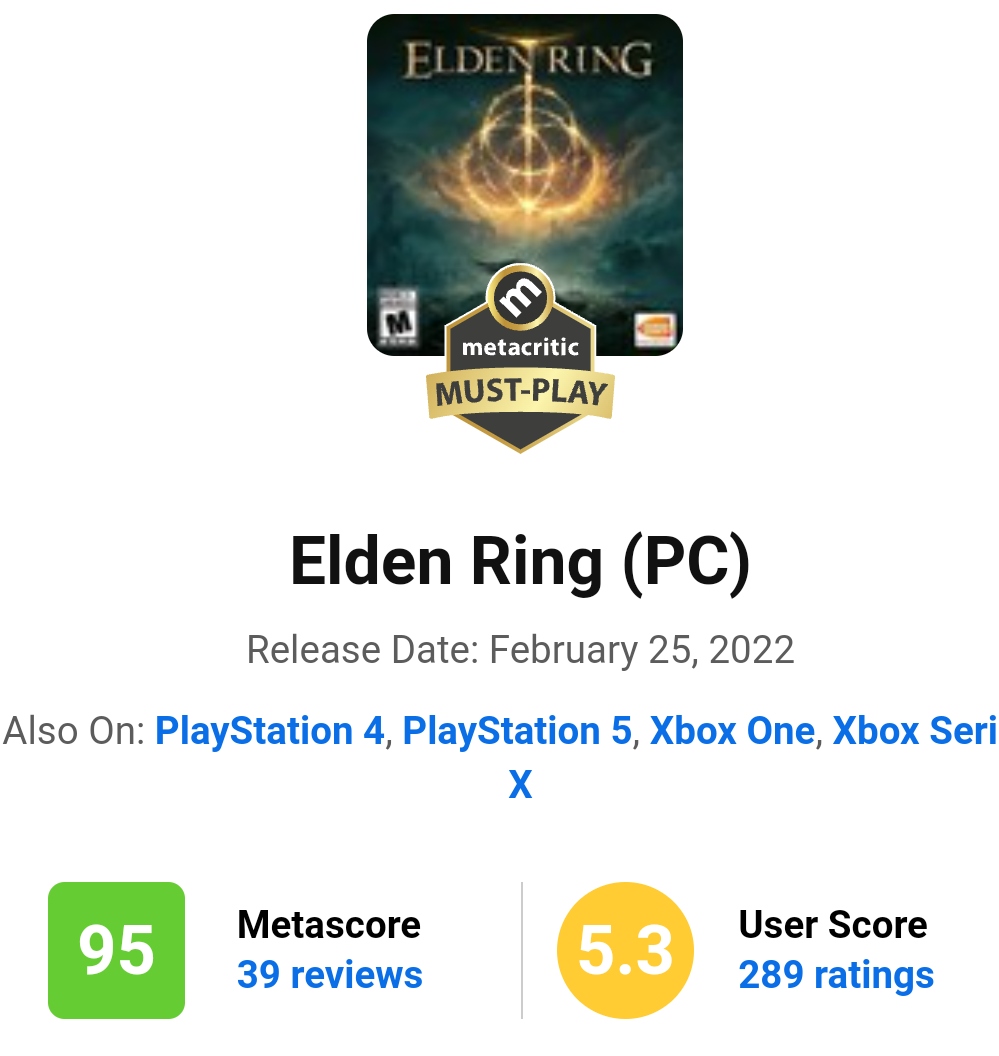Viewport: 999px width, 1056px height.
Task: Click the ELDEN RING title on the cover
Action: 528,59
